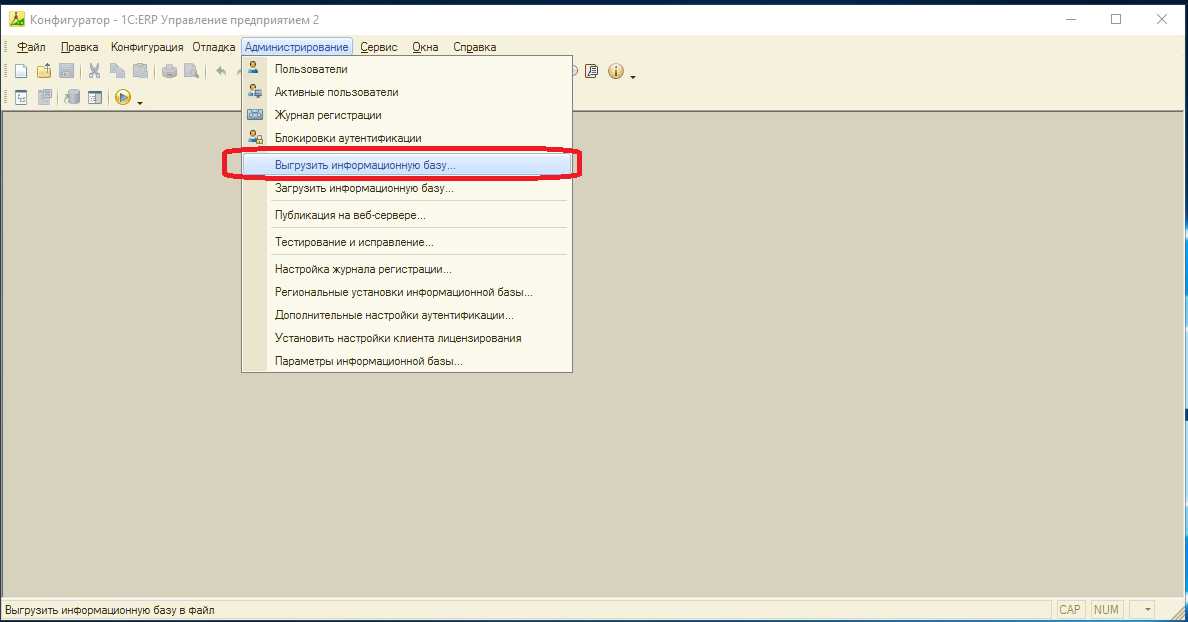This screenshot has width=1188, height=622.
Task: Maximize the Configurator window
Action: 1116,19
